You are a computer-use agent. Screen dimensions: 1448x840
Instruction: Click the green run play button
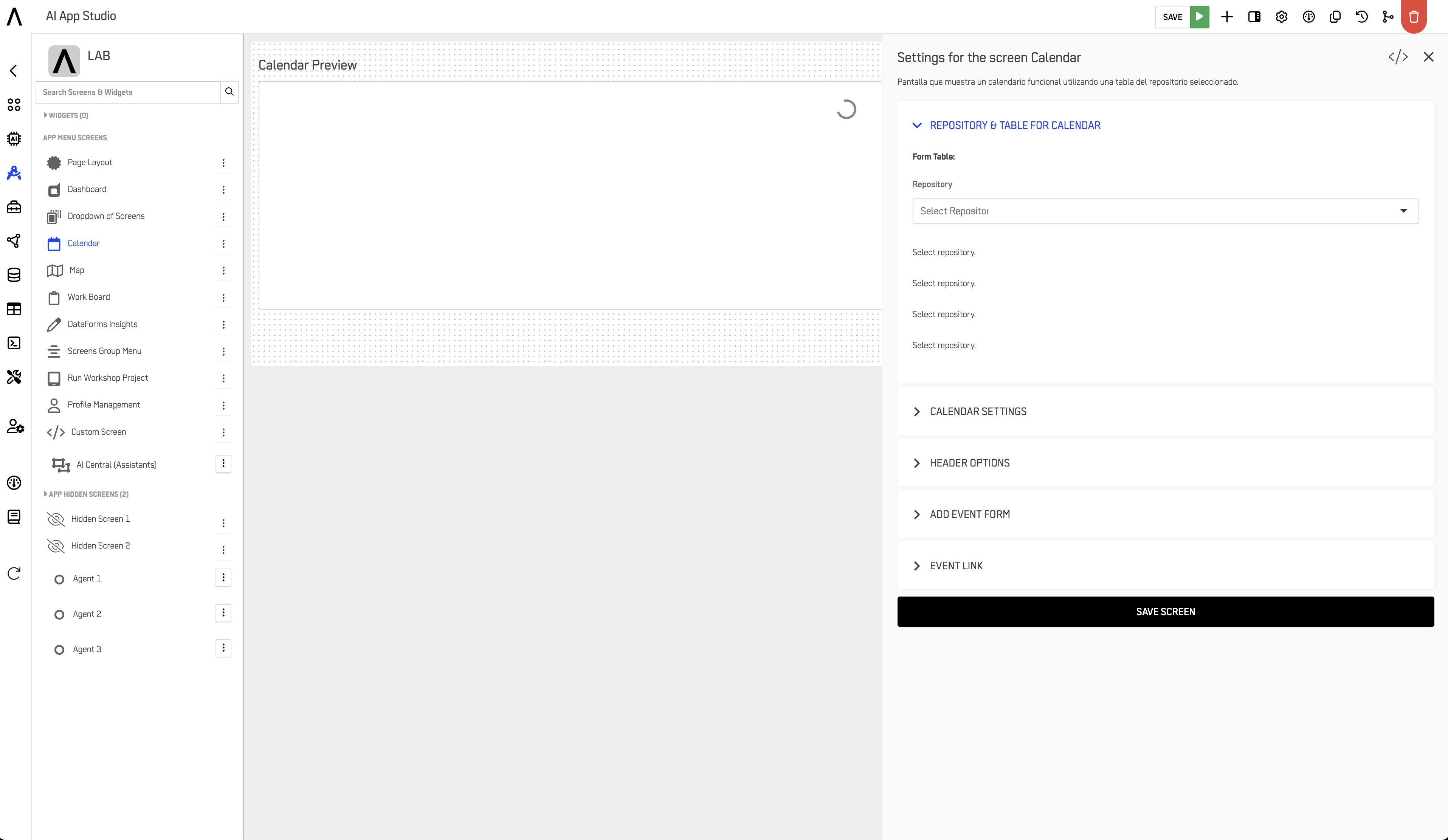(1199, 17)
